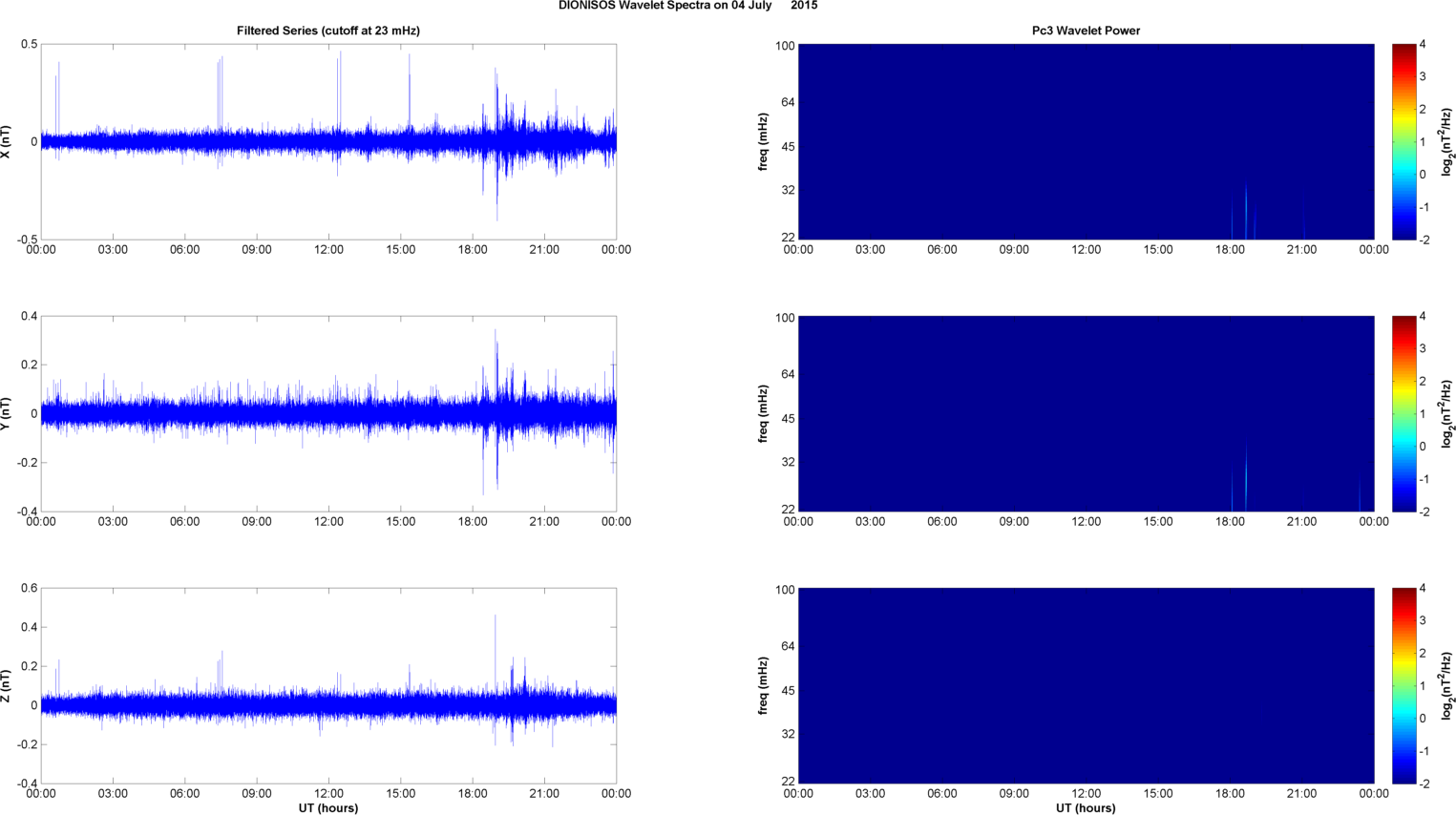Click the middle wavelet spectrogram for Y

pyautogui.click(x=1086, y=413)
